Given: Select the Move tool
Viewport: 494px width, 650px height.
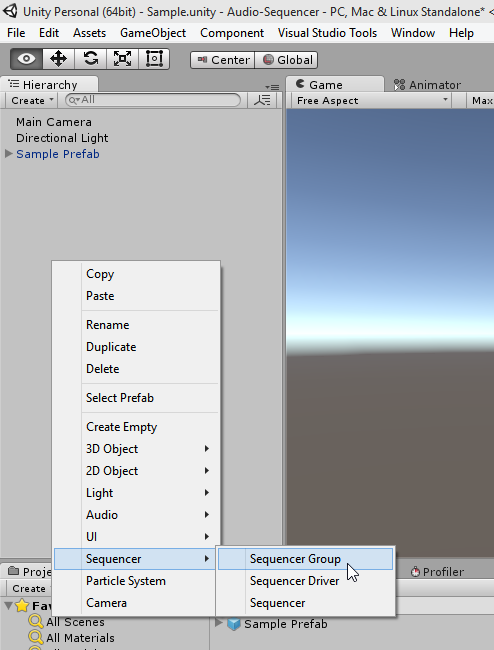Looking at the screenshot, I should [x=58, y=59].
